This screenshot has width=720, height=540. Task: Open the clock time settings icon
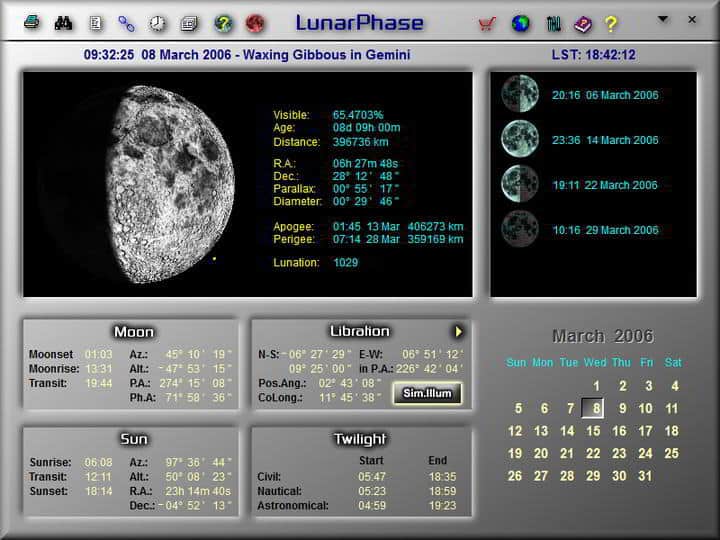(158, 23)
